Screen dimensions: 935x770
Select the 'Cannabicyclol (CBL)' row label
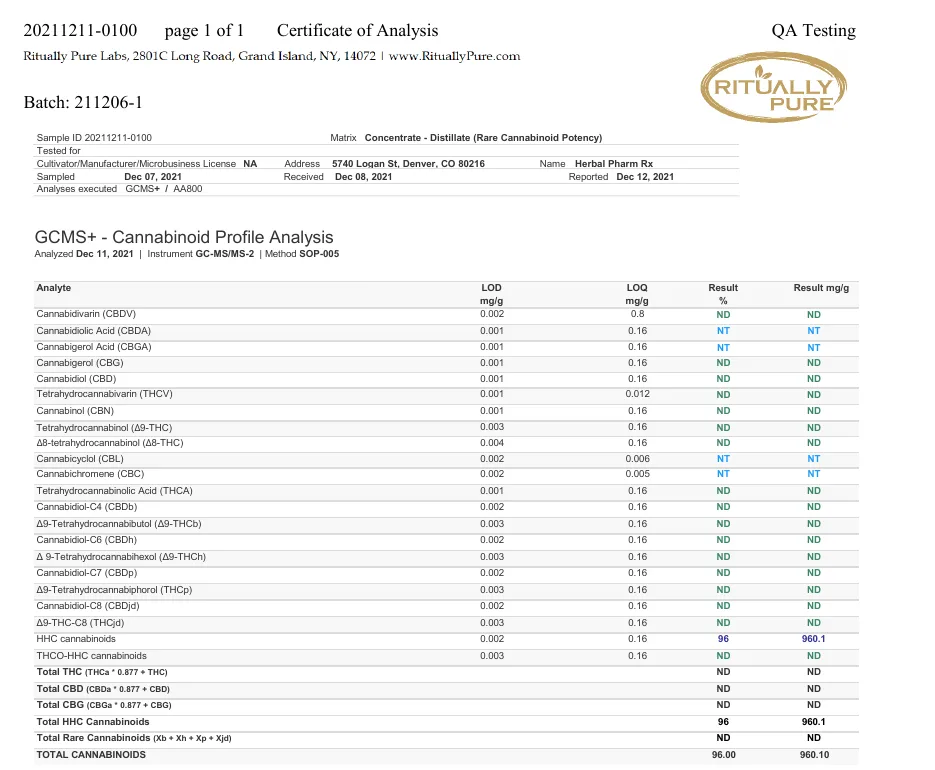(80, 459)
